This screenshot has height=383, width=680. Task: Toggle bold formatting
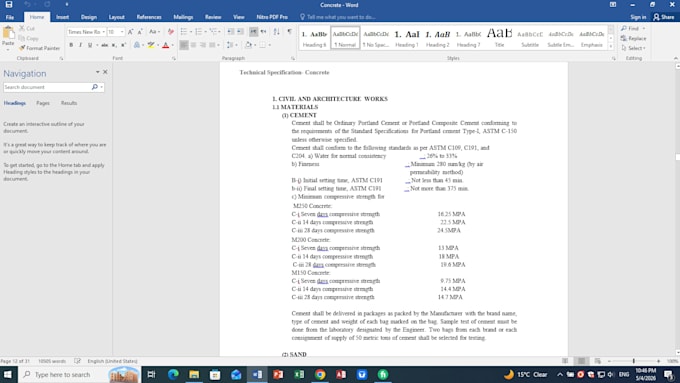(x=71, y=45)
